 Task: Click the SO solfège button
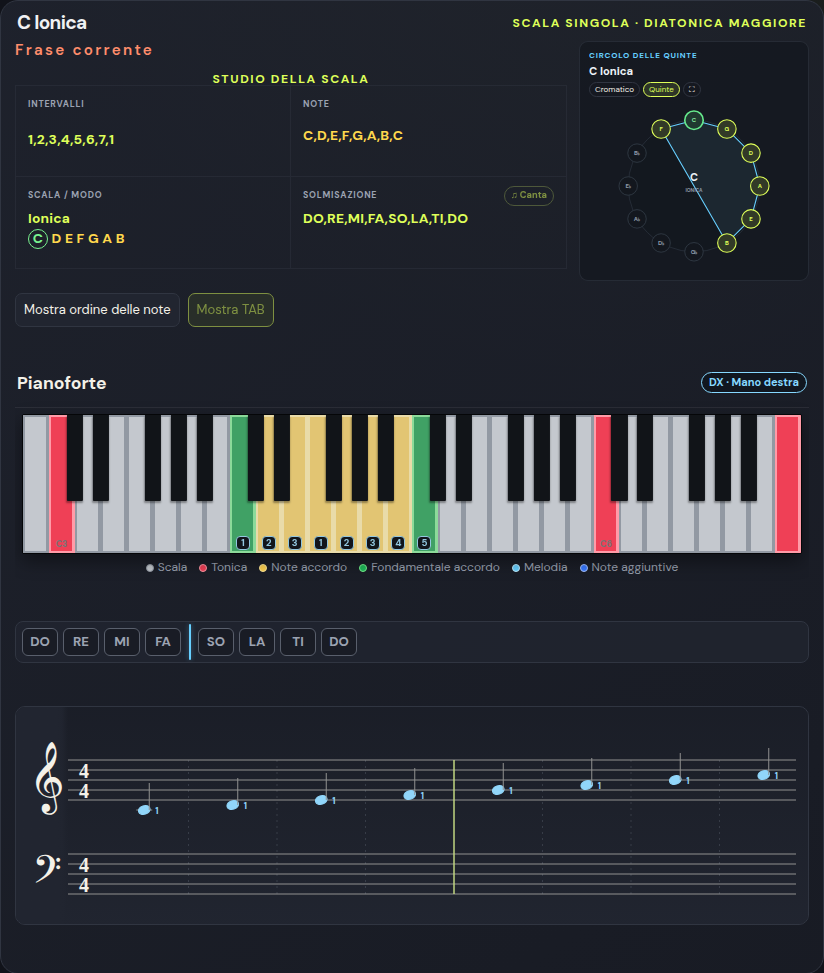click(216, 642)
